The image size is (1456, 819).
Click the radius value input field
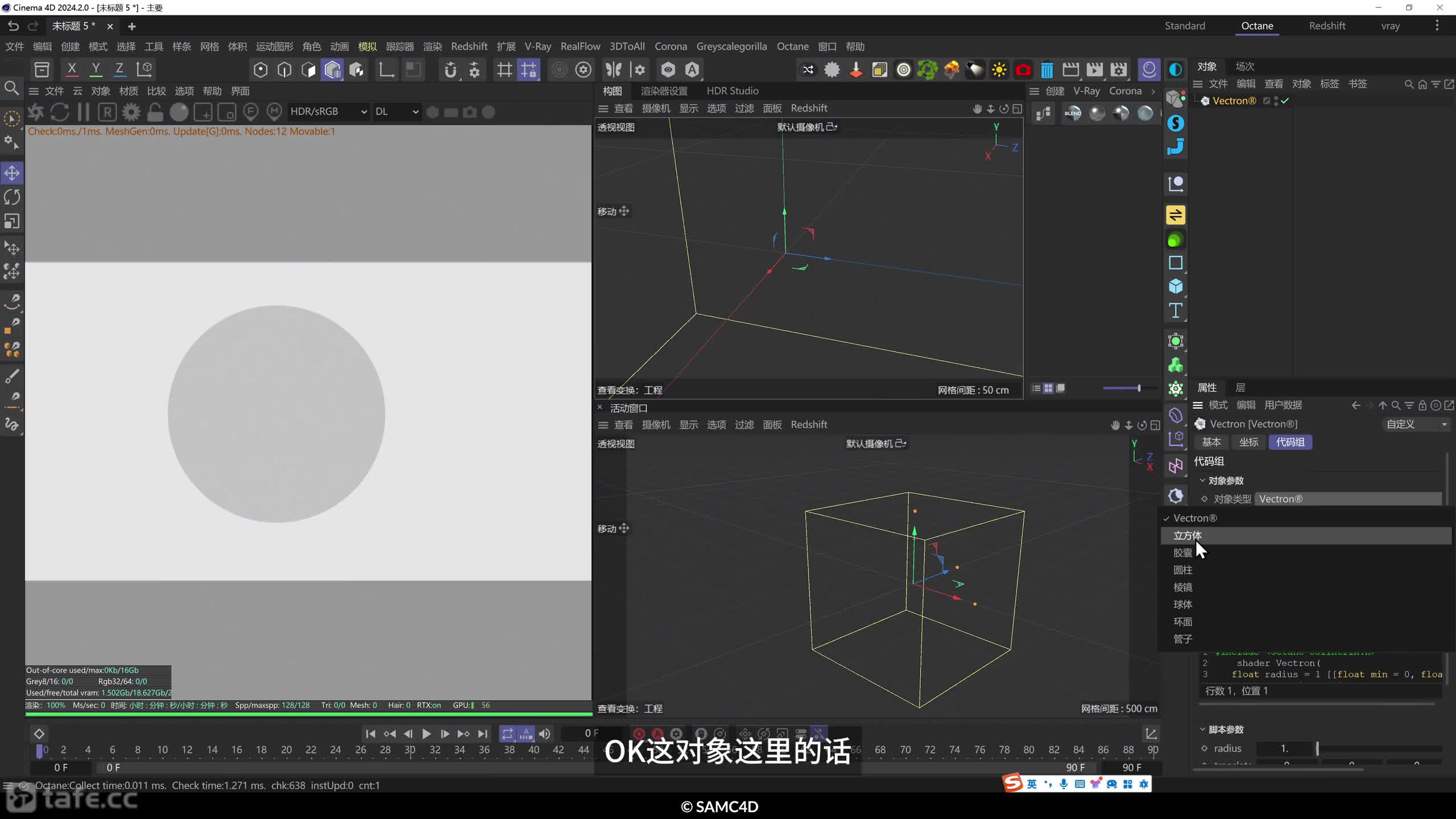[1284, 748]
